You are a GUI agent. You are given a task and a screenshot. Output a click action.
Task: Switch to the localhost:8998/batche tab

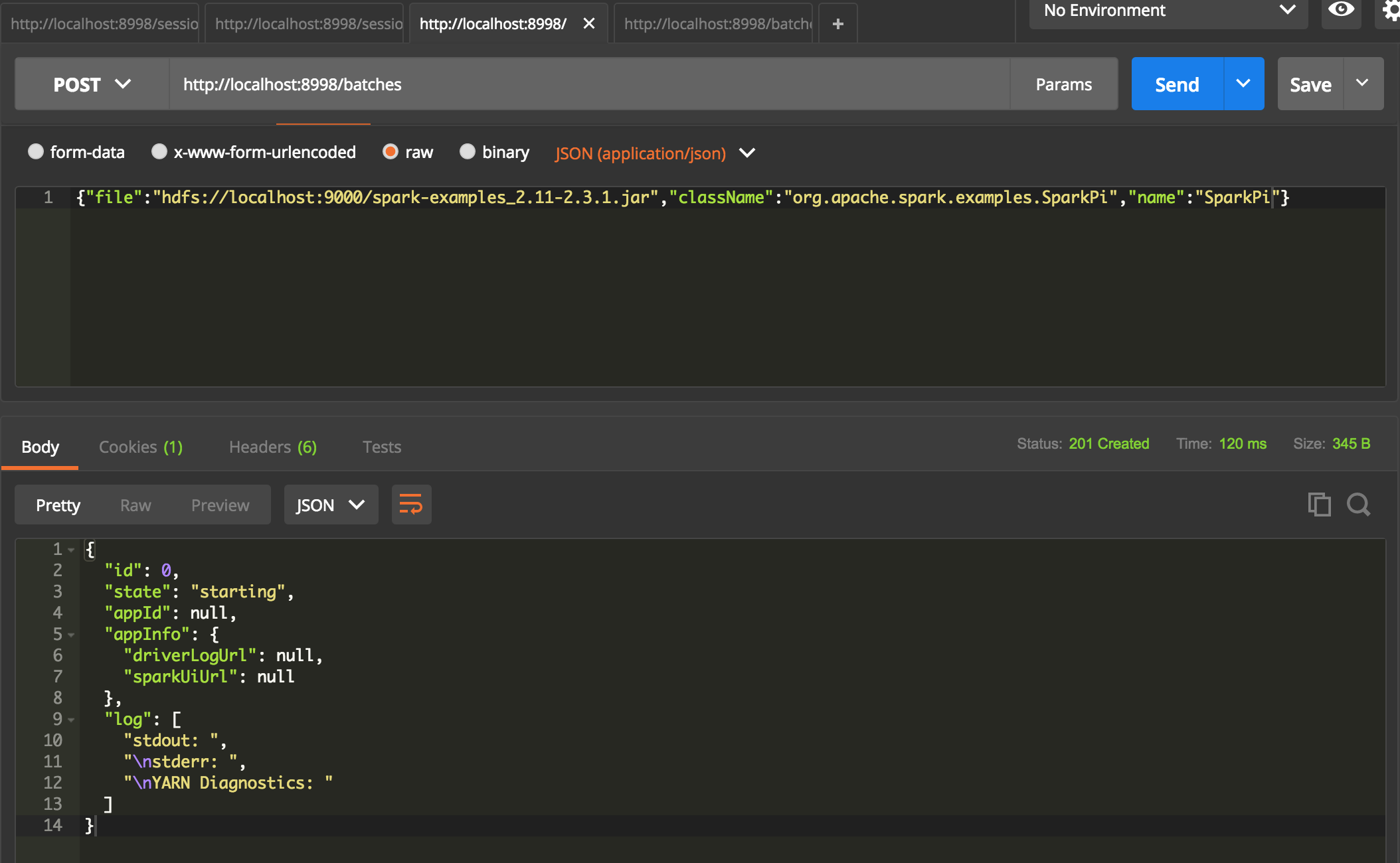tap(714, 24)
